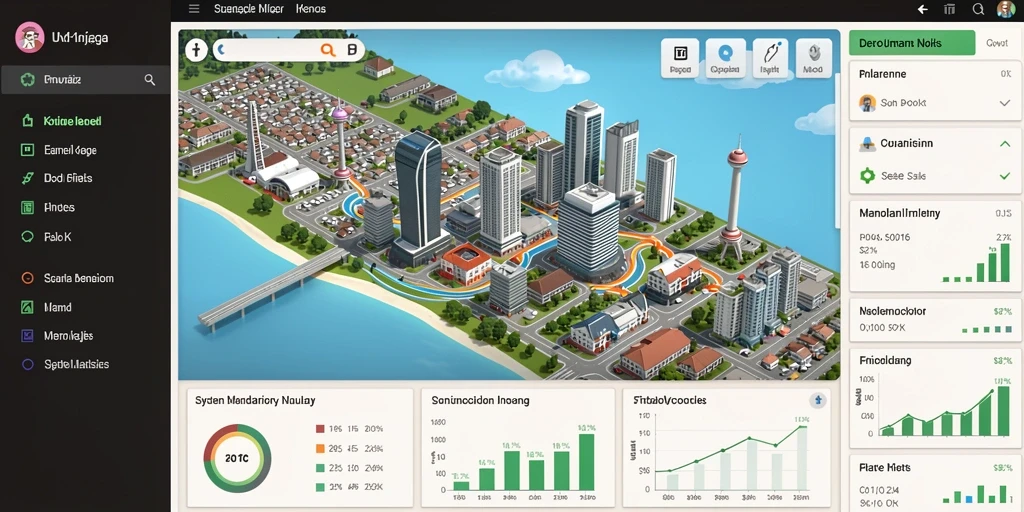Click the compass icon on the map
The height and width of the screenshot is (512, 1024).
[x=196, y=50]
